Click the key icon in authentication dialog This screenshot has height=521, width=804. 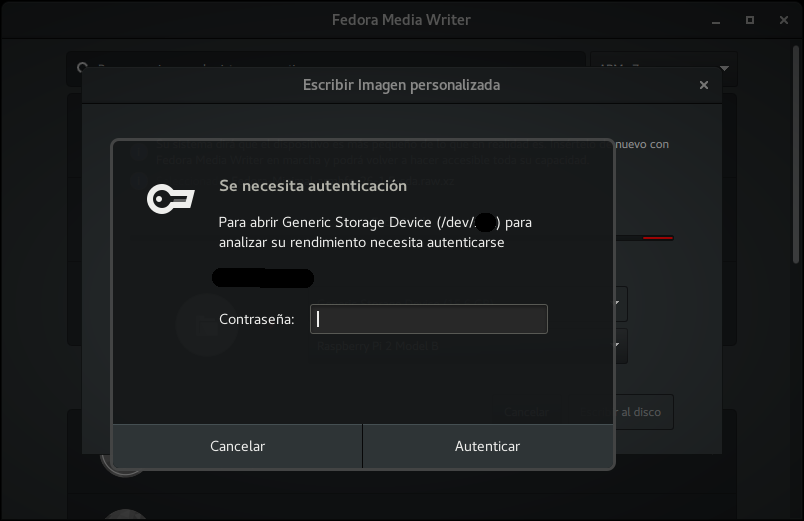coord(171,198)
